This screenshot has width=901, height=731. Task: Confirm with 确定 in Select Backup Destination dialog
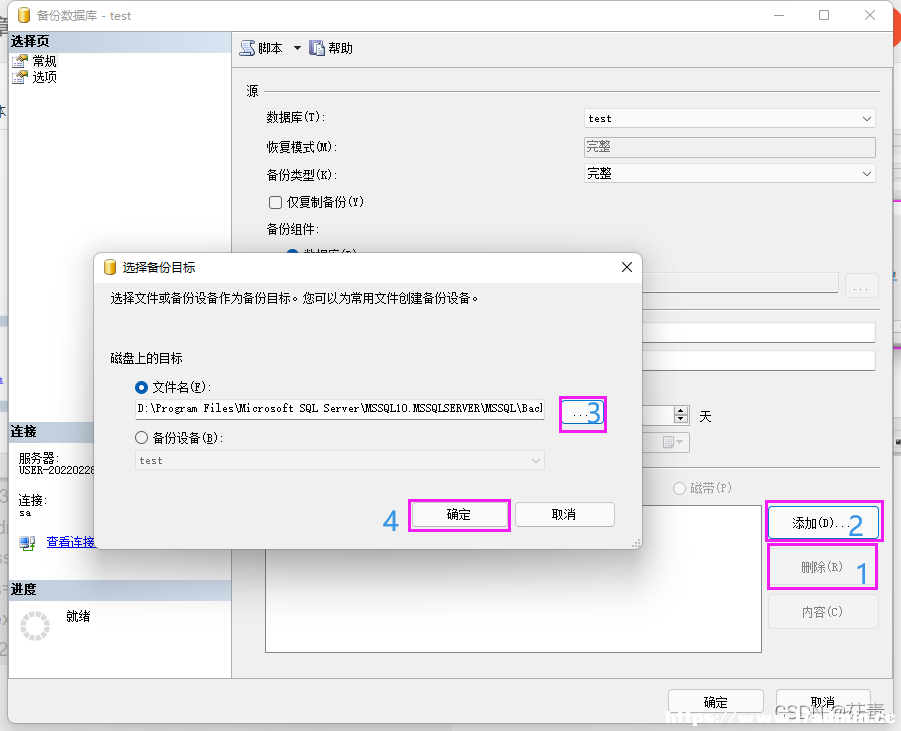[x=459, y=515]
